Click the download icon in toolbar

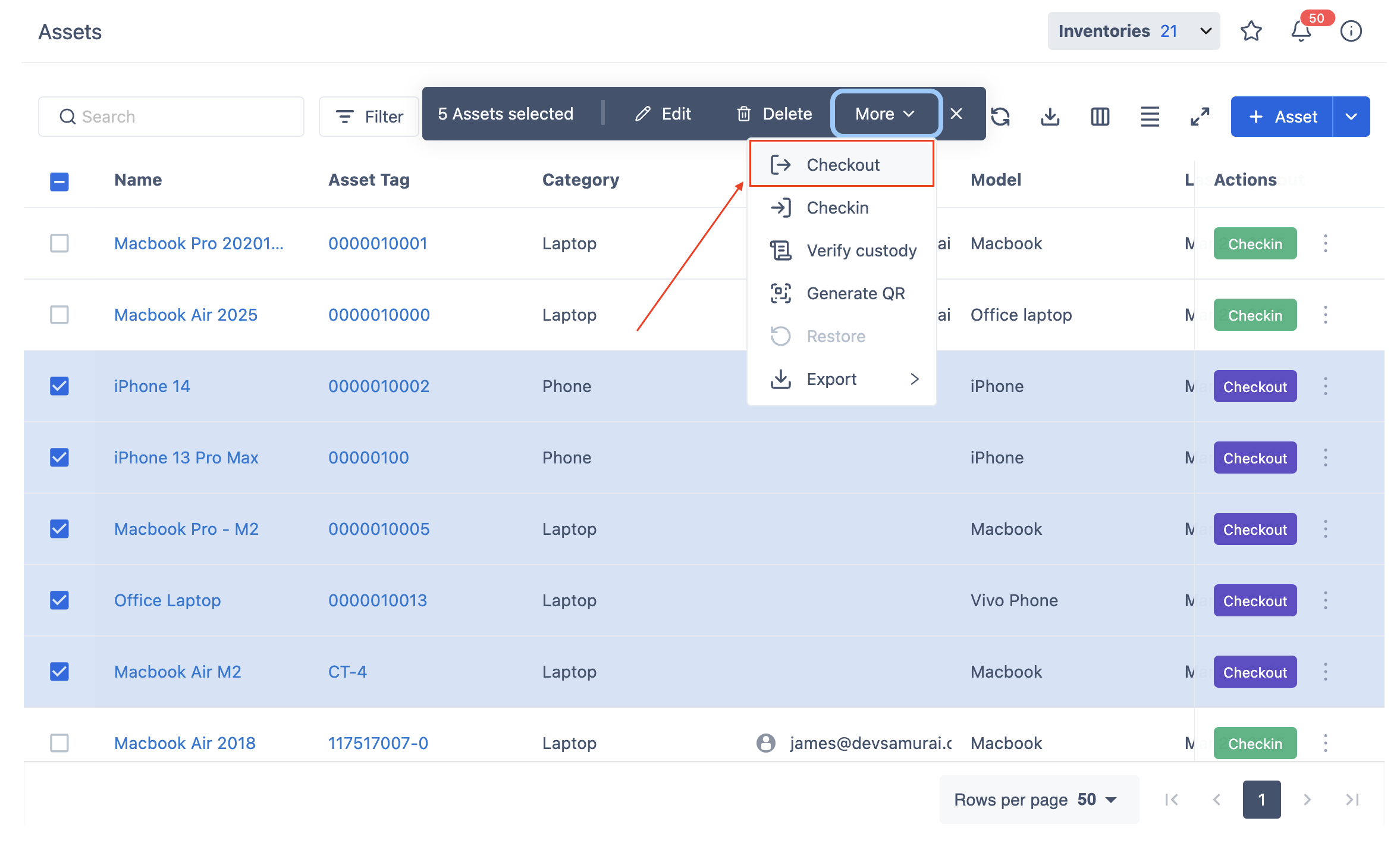click(1050, 117)
